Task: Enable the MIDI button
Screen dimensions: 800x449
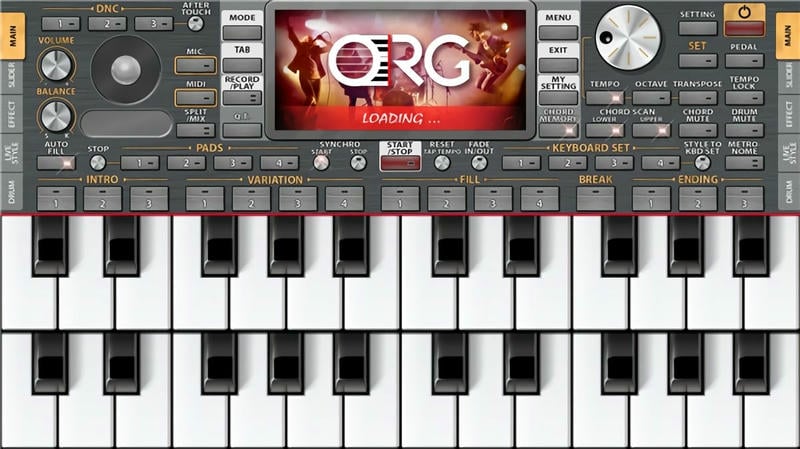Action: point(195,98)
